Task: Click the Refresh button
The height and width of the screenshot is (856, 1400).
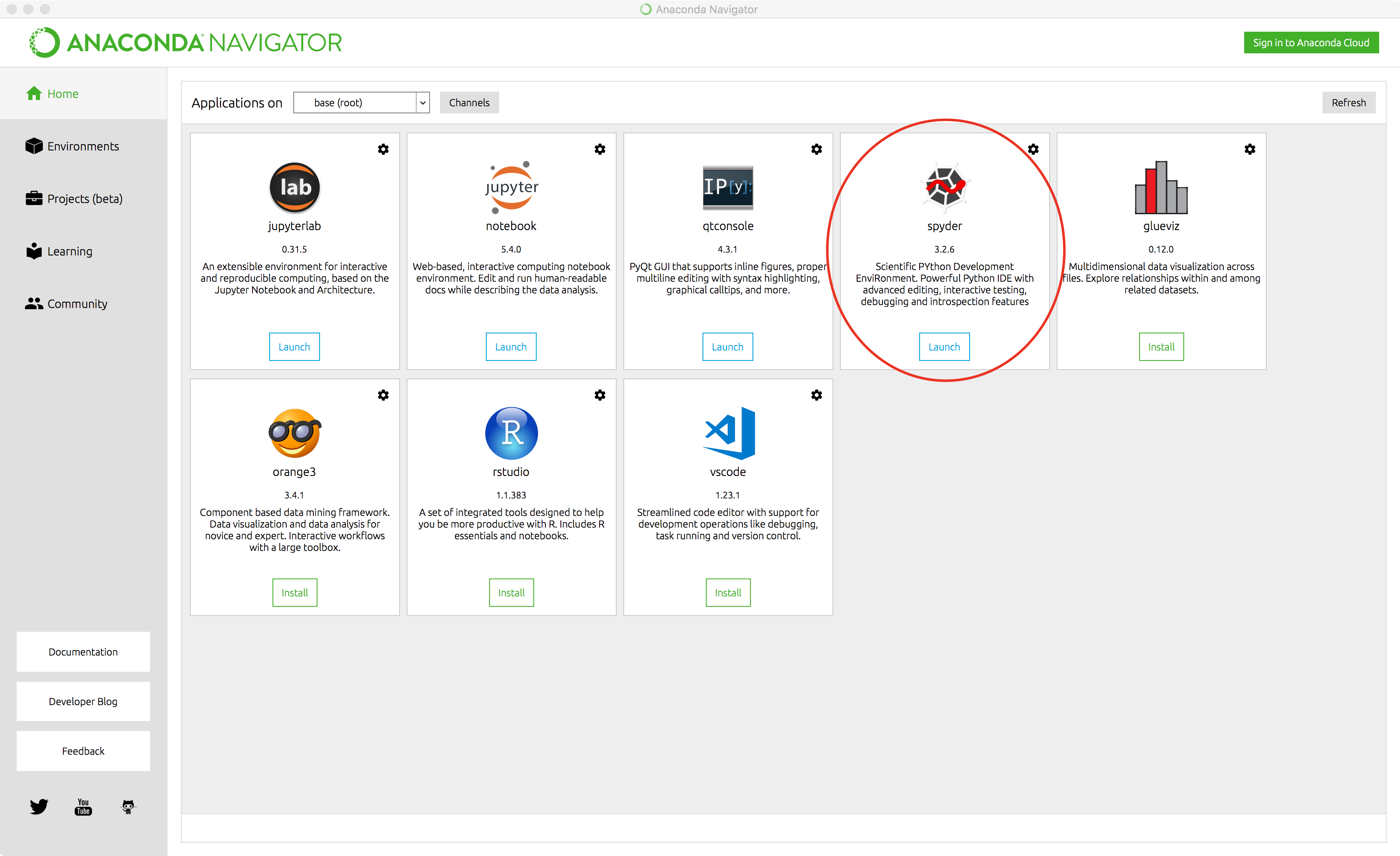Action: click(x=1348, y=103)
